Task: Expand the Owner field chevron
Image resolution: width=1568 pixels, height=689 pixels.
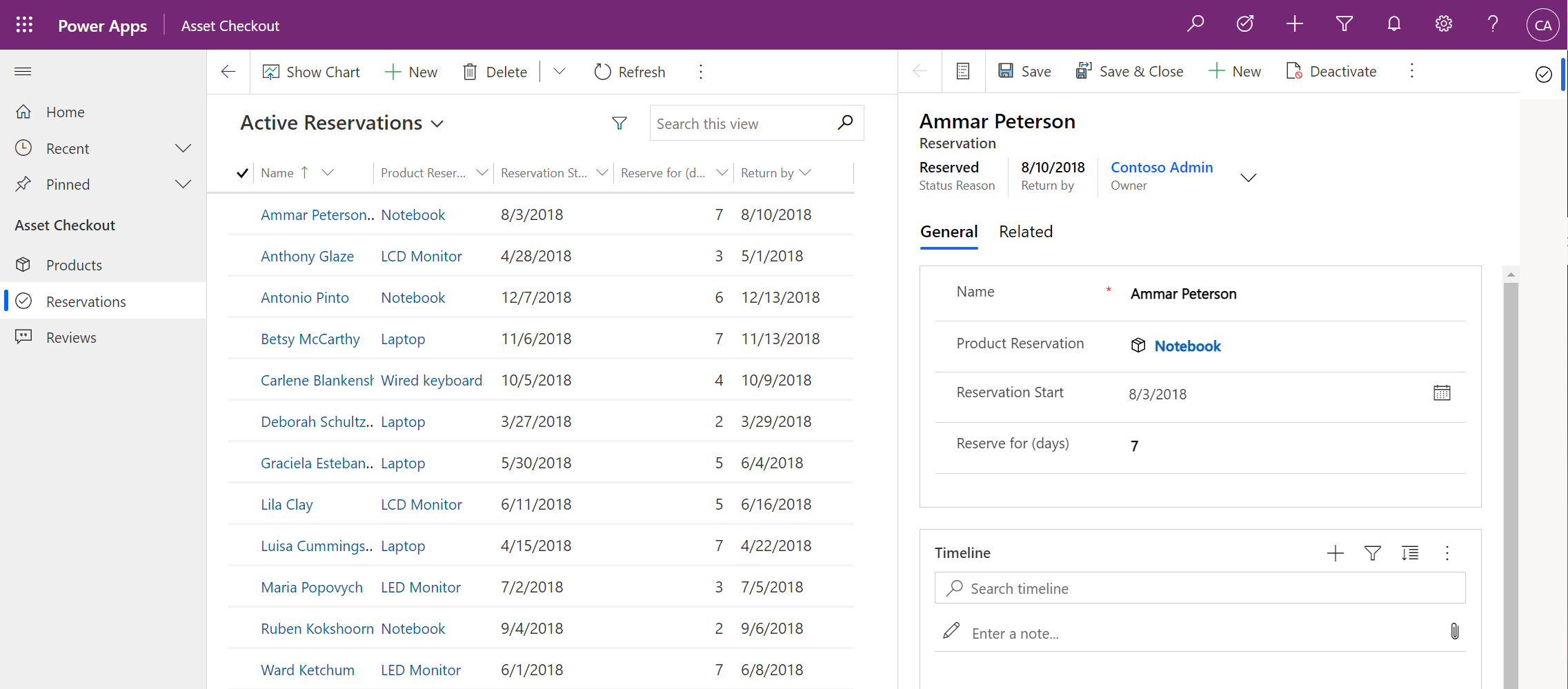Action: pos(1249,177)
